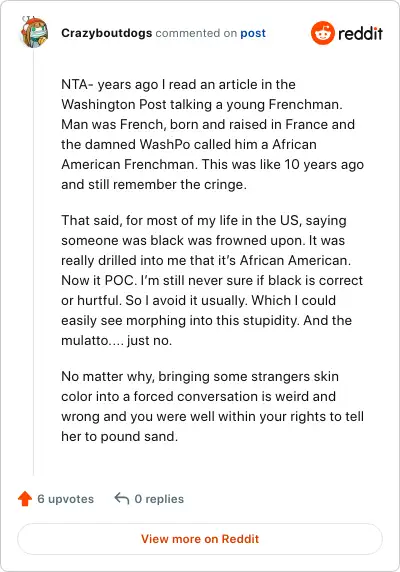The image size is (400, 572).
Task: Click the line starting "Now it POC"
Action: click(212, 280)
